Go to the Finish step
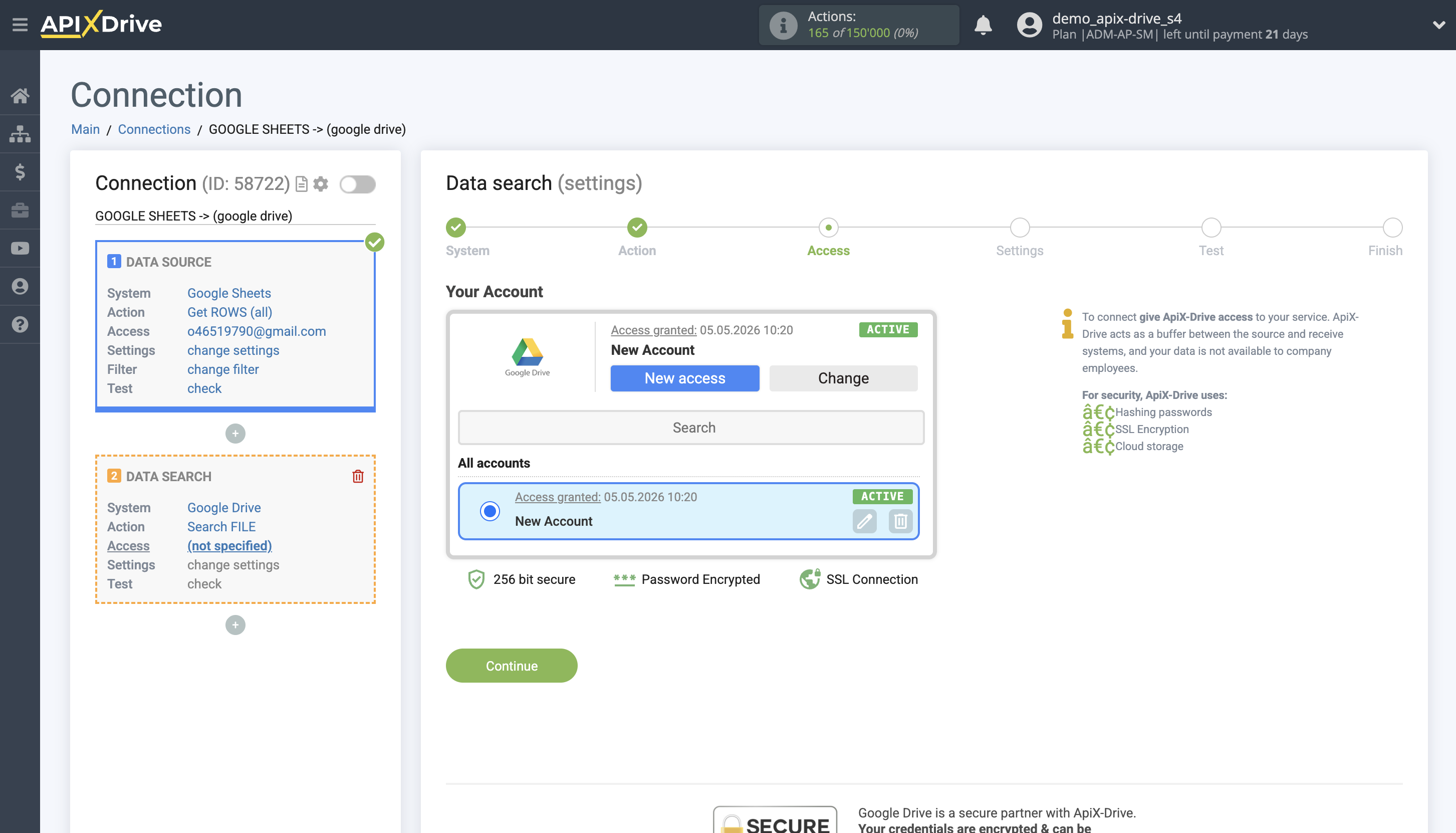The height and width of the screenshot is (833, 1456). (1392, 228)
